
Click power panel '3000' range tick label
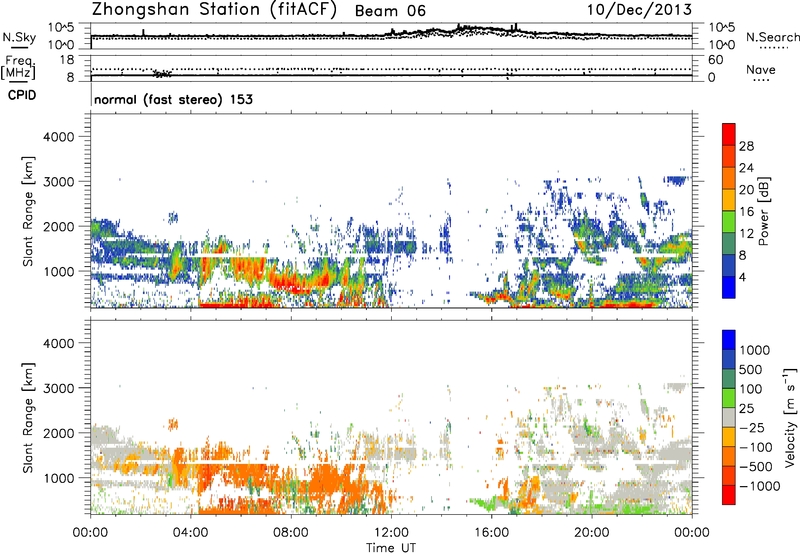(x=58, y=182)
